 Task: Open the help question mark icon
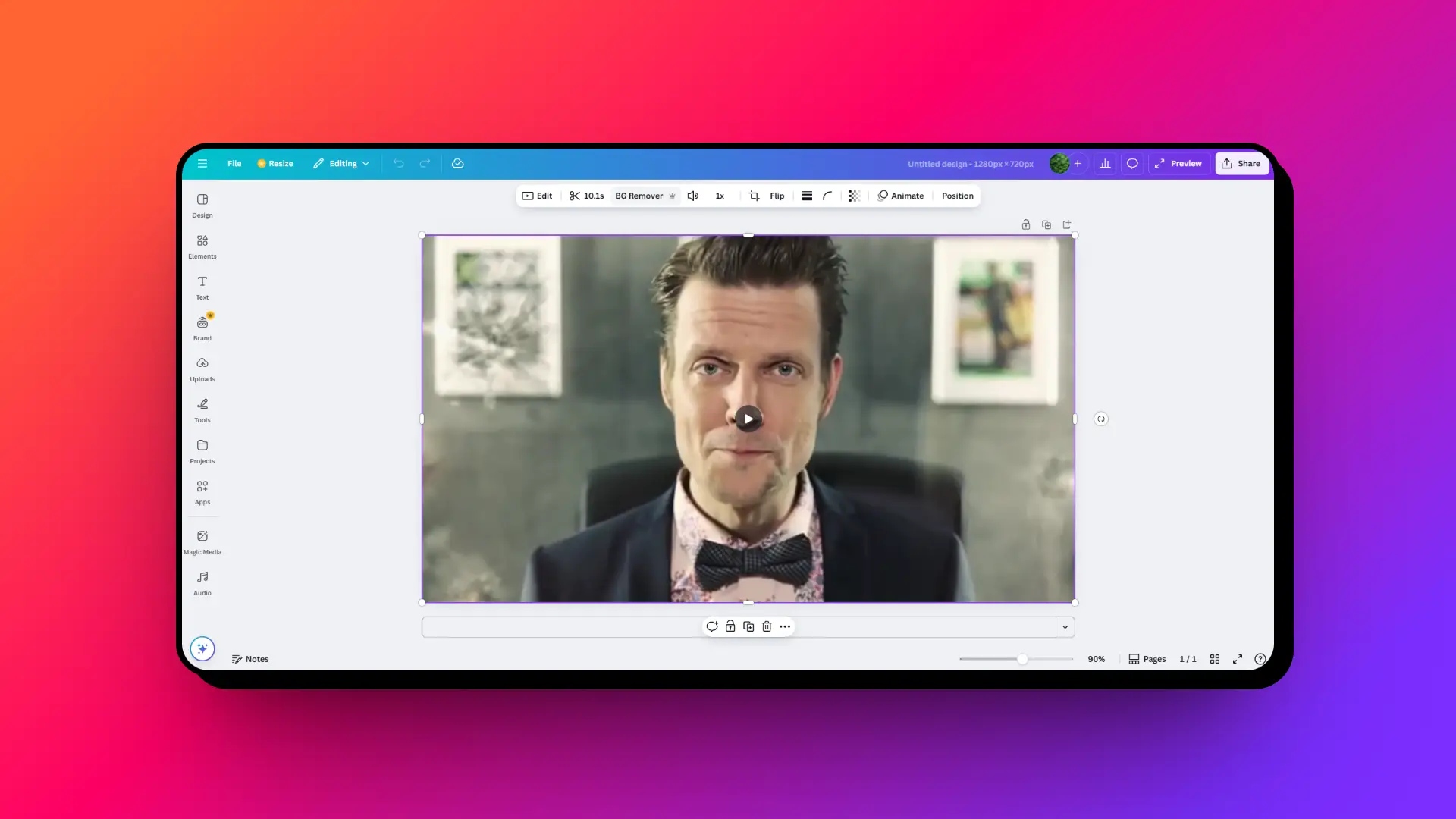(x=1260, y=659)
